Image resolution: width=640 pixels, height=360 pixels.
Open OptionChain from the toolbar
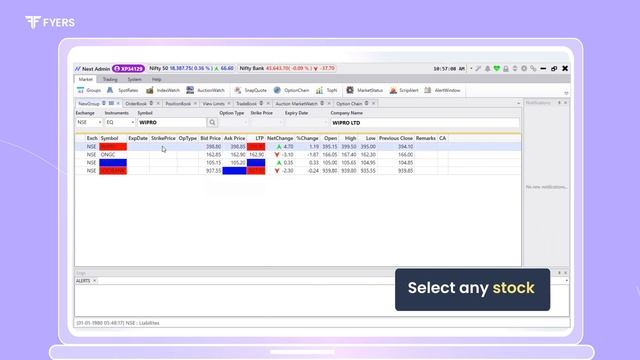pos(291,90)
